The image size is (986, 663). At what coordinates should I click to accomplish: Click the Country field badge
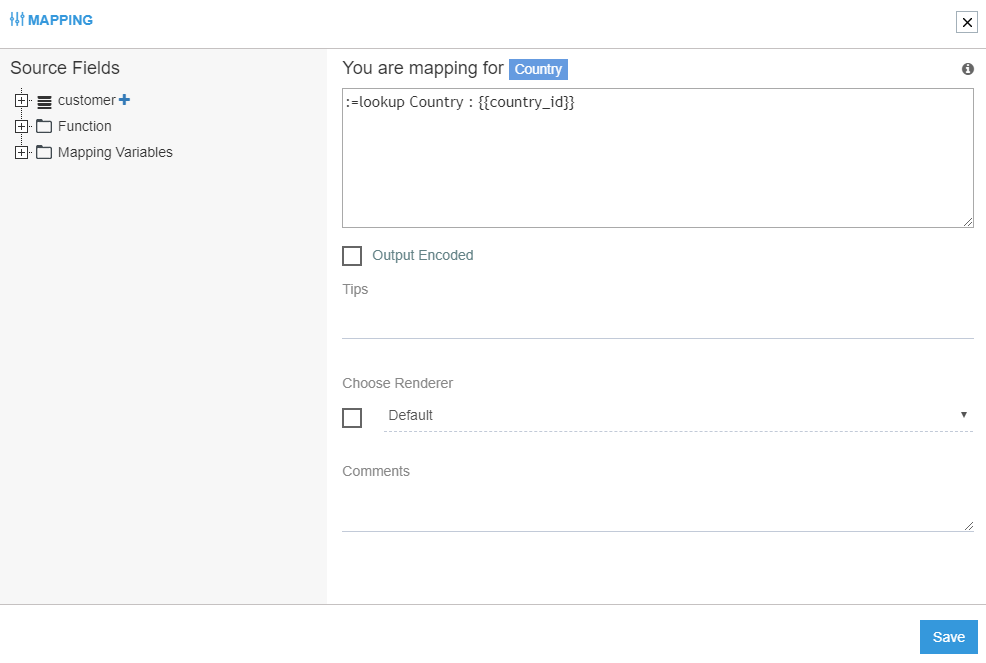pos(538,69)
